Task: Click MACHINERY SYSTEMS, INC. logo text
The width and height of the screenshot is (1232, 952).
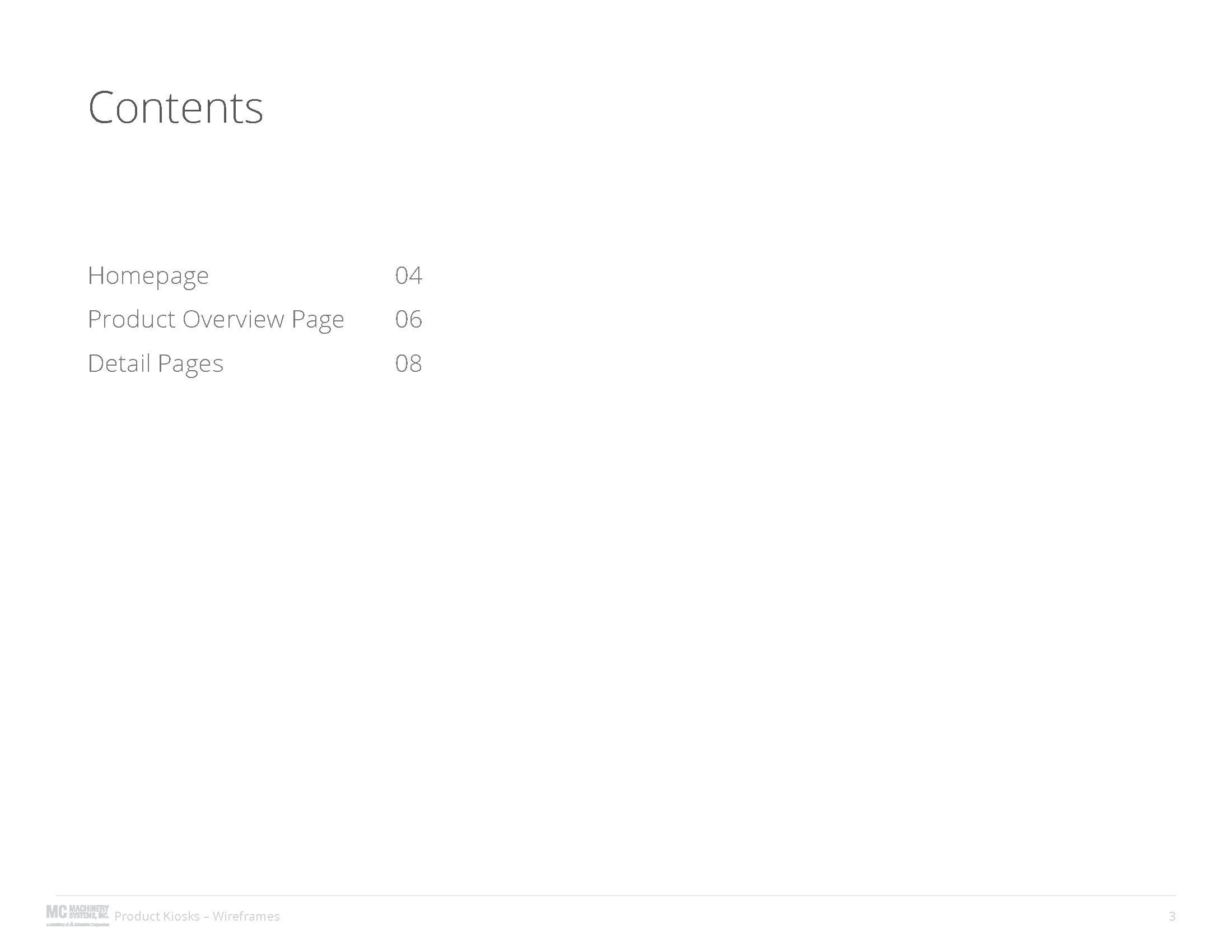Action: [x=88, y=911]
